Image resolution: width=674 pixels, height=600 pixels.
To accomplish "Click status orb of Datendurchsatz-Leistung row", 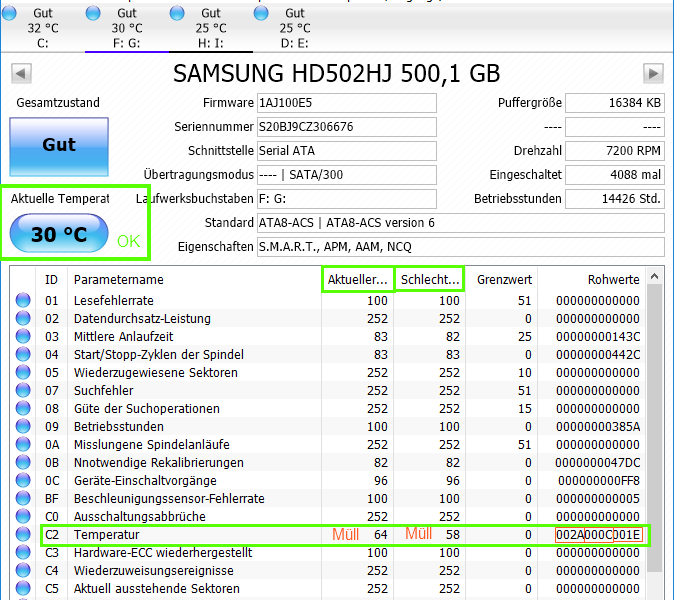I will (x=23, y=318).
